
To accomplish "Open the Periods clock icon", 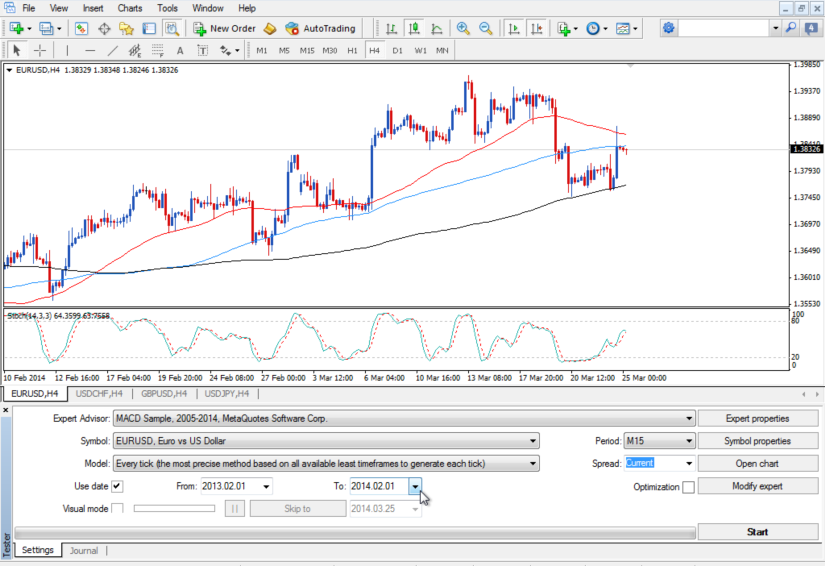I will click(x=593, y=28).
